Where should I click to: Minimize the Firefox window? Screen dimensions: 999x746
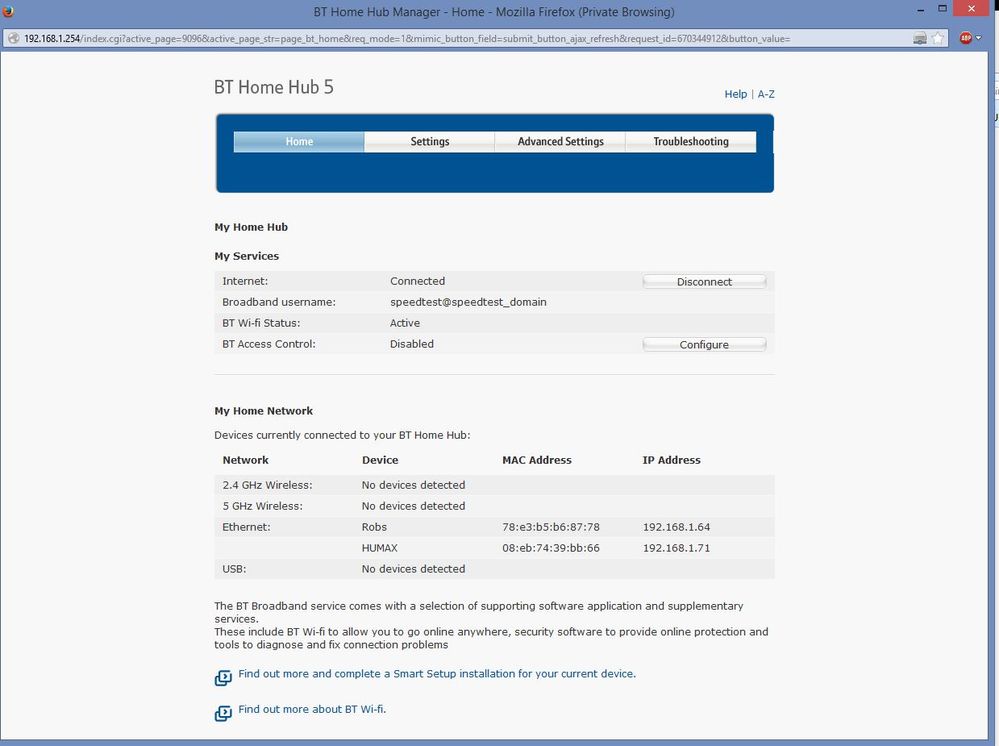[921, 10]
